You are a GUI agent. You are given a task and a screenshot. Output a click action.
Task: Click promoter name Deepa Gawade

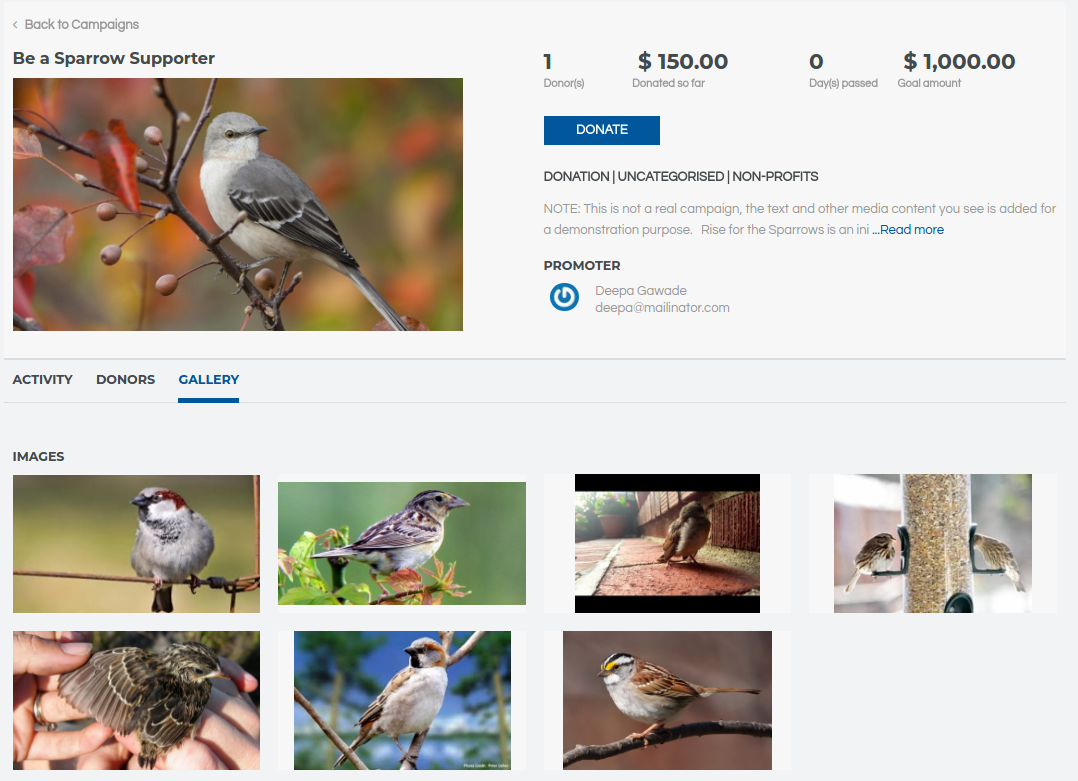pyautogui.click(x=641, y=291)
